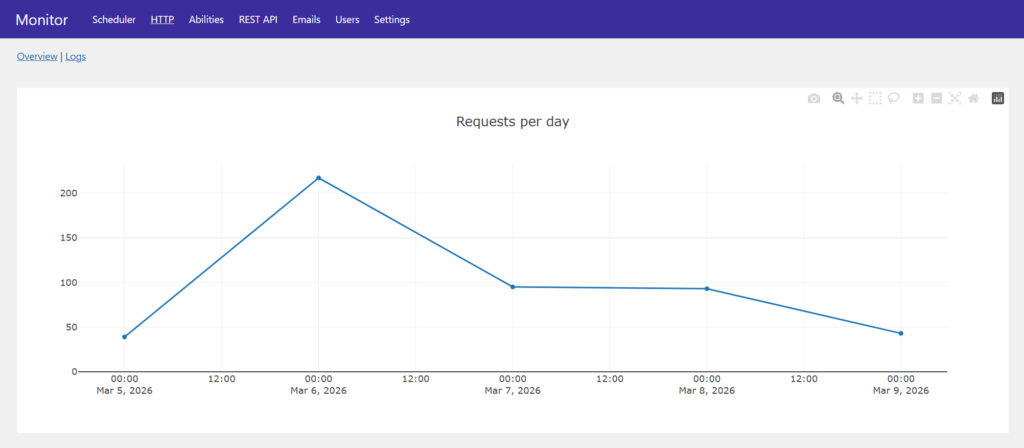Navigate to REST API
Image resolution: width=1024 pixels, height=448 pixels.
258,19
